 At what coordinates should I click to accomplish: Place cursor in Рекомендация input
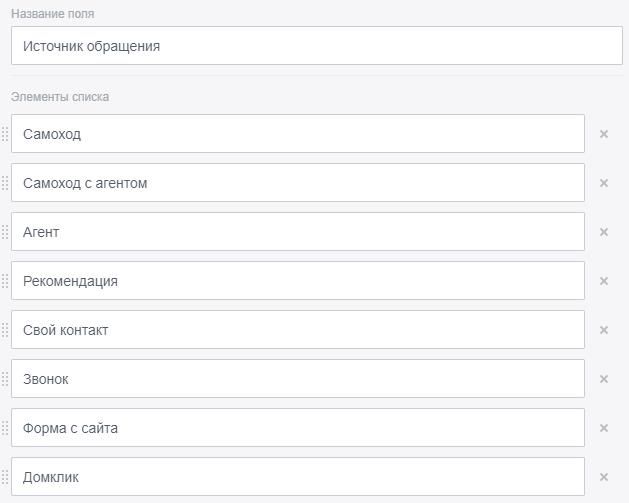298,281
